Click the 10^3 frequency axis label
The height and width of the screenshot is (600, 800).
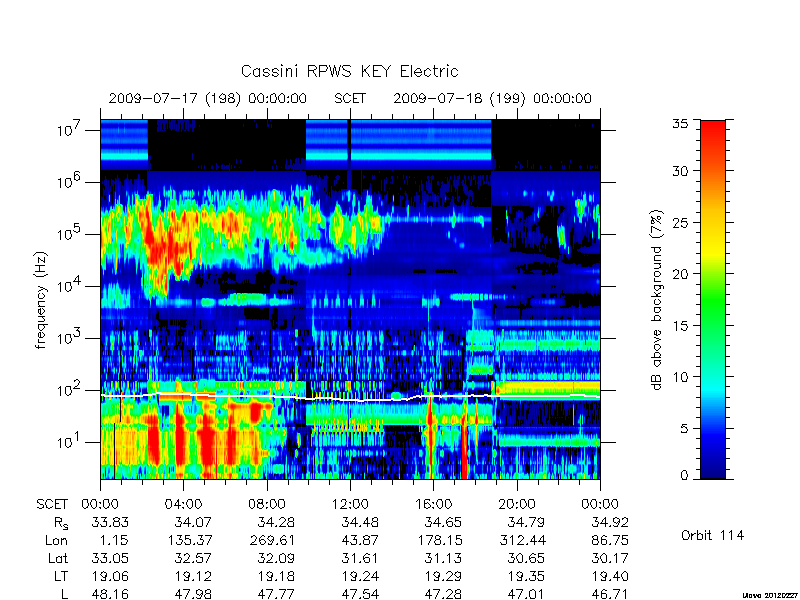(68, 337)
